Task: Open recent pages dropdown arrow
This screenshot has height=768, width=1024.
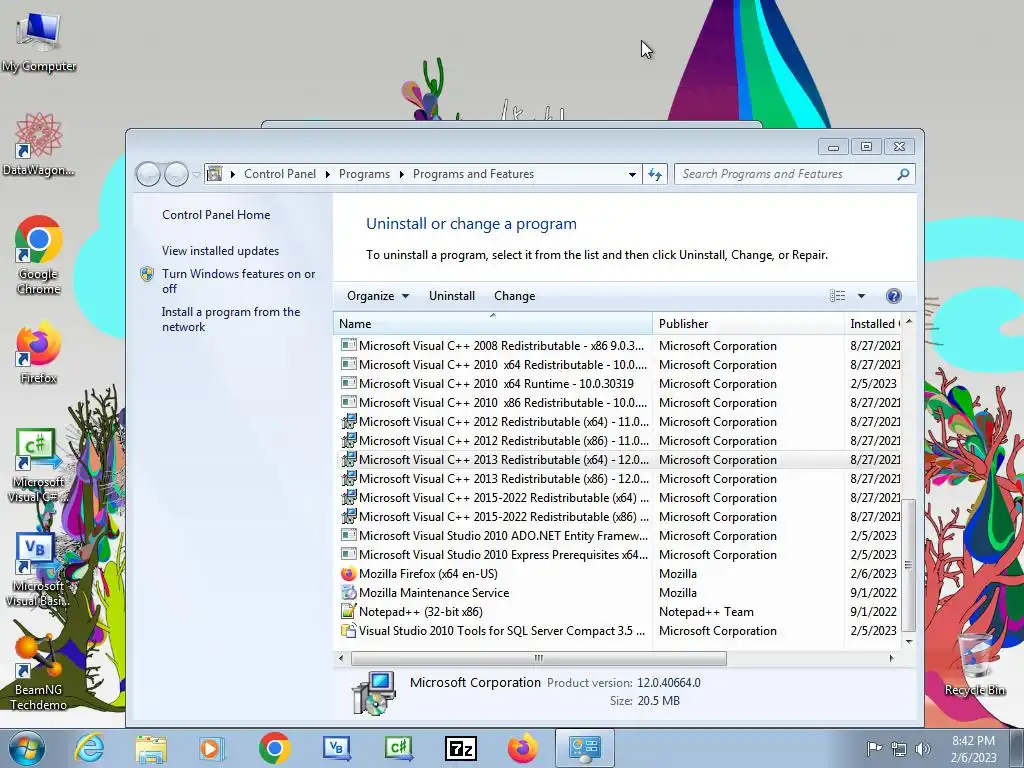Action: (x=197, y=174)
